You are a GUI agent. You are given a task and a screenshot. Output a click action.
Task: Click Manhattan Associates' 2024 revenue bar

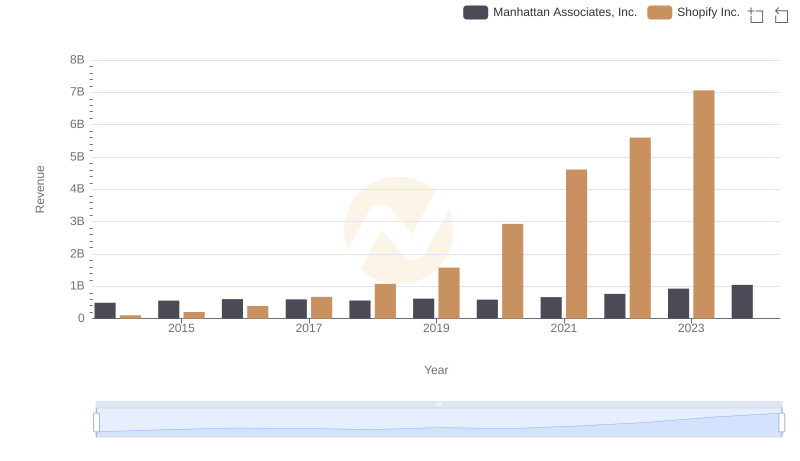tap(742, 302)
